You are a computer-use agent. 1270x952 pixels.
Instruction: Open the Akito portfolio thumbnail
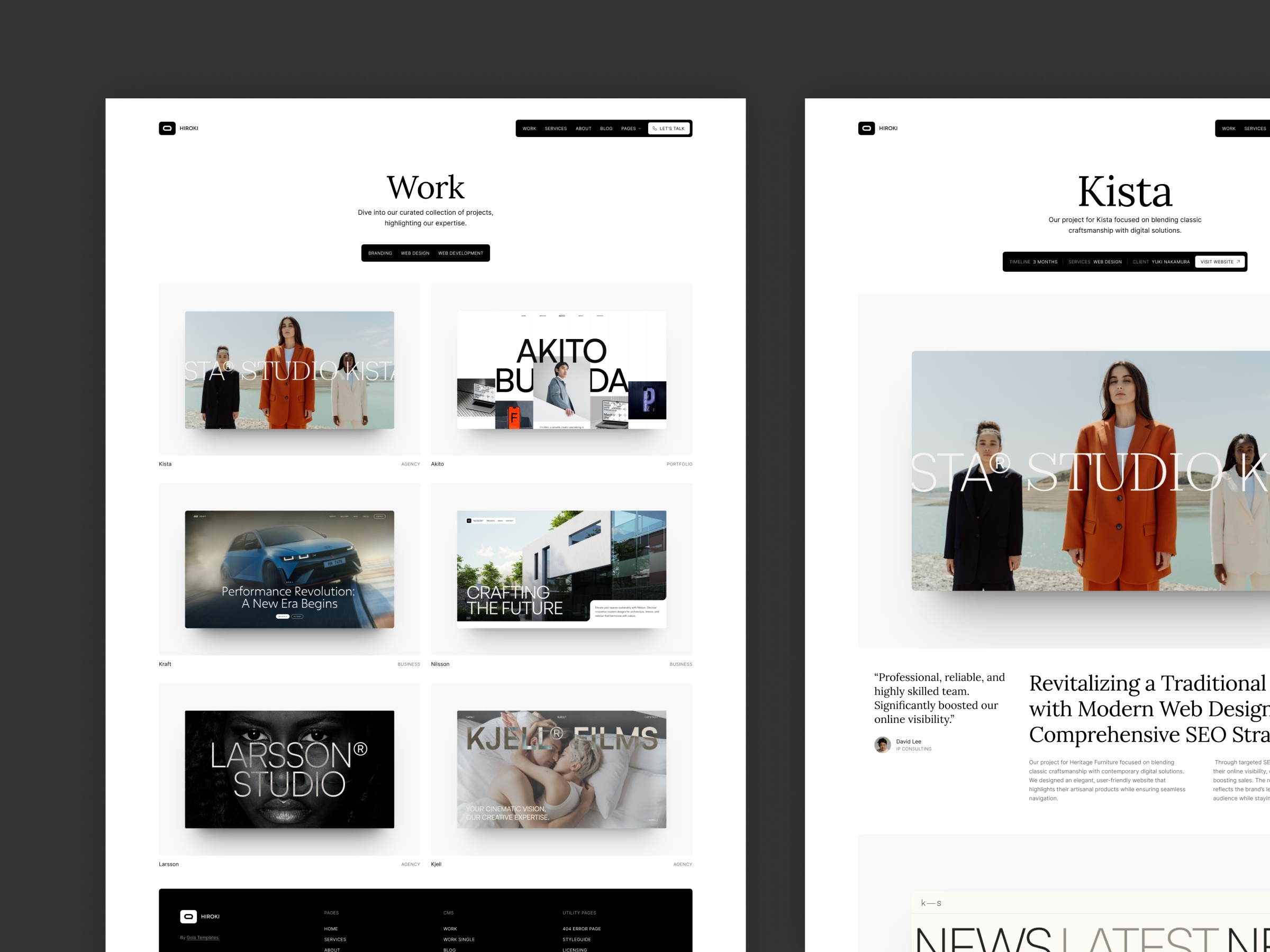tap(561, 370)
